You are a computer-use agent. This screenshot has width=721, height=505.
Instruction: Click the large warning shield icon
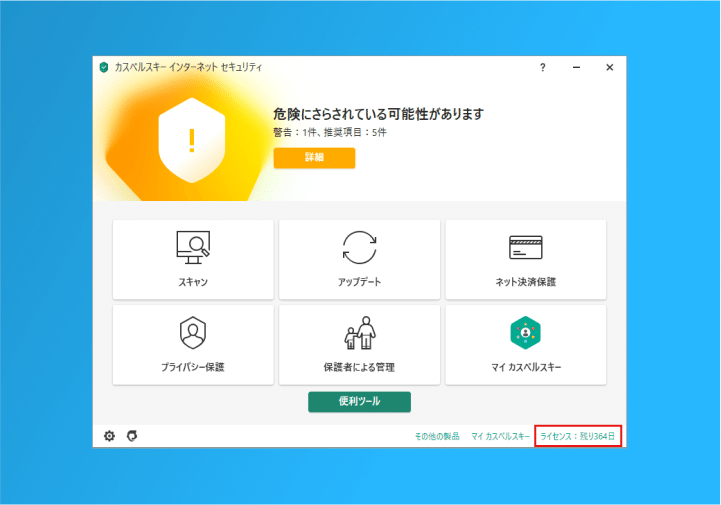tap(191, 138)
